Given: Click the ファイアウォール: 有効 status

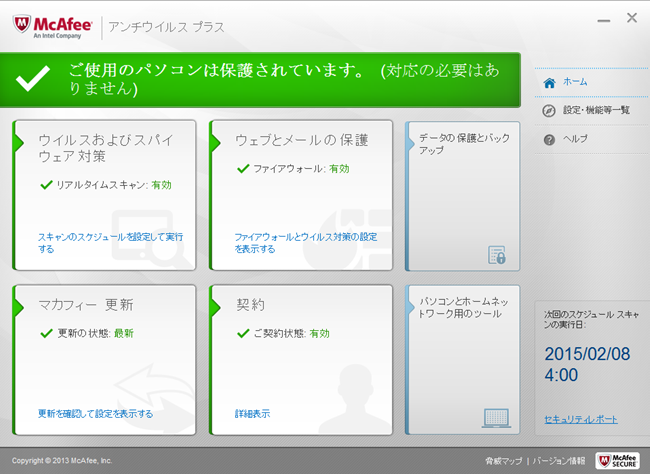Looking at the screenshot, I should 301,169.
